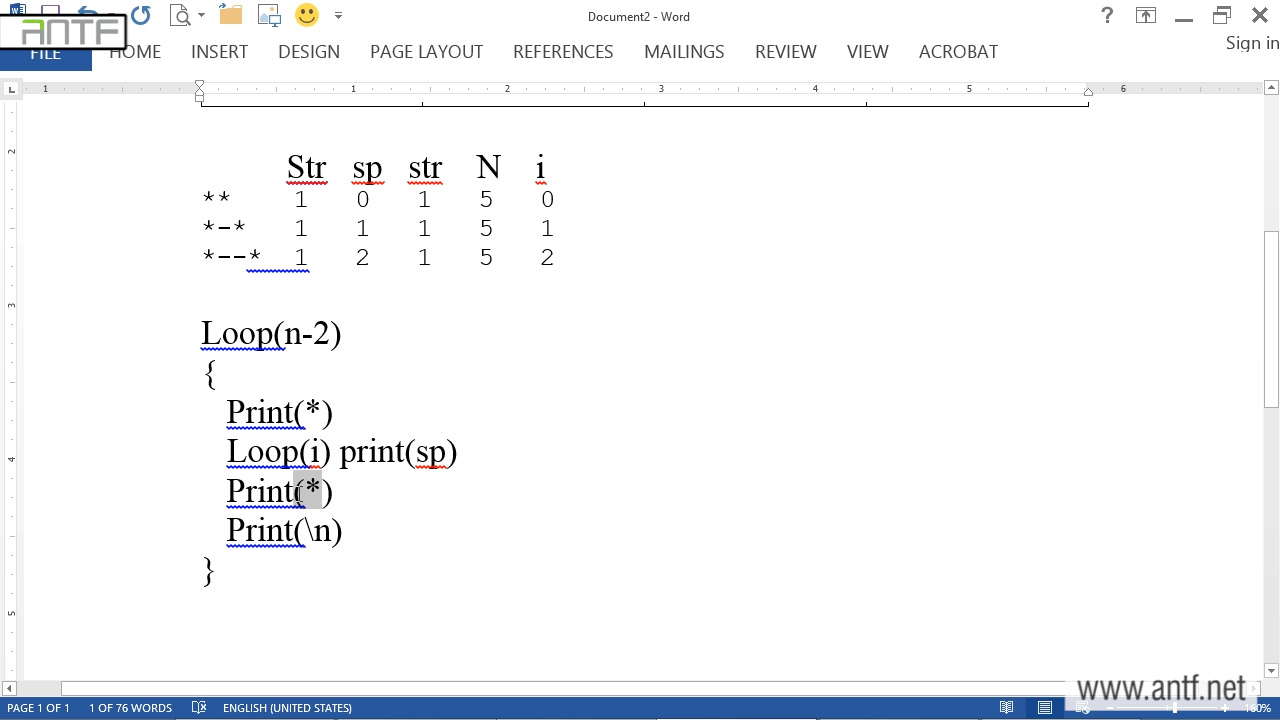
Task: Open the zoom level 160% dialog
Action: [x=1257, y=708]
